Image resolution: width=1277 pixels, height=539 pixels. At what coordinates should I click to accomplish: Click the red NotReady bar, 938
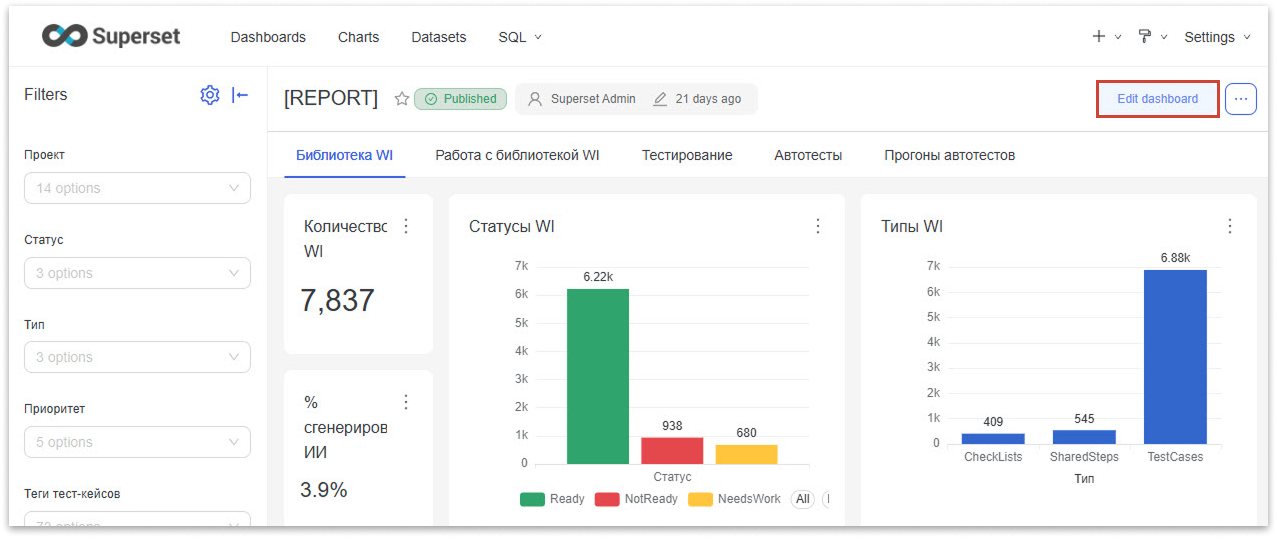672,451
